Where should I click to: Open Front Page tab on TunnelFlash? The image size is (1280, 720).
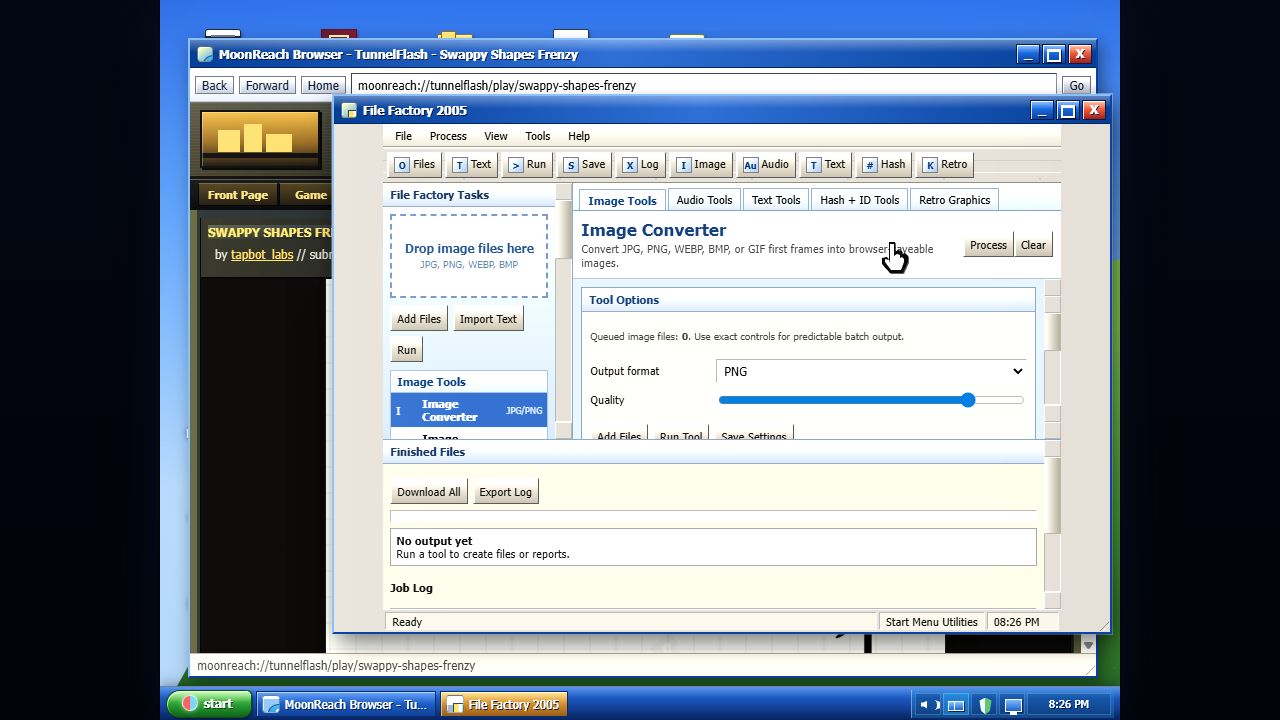point(237,195)
